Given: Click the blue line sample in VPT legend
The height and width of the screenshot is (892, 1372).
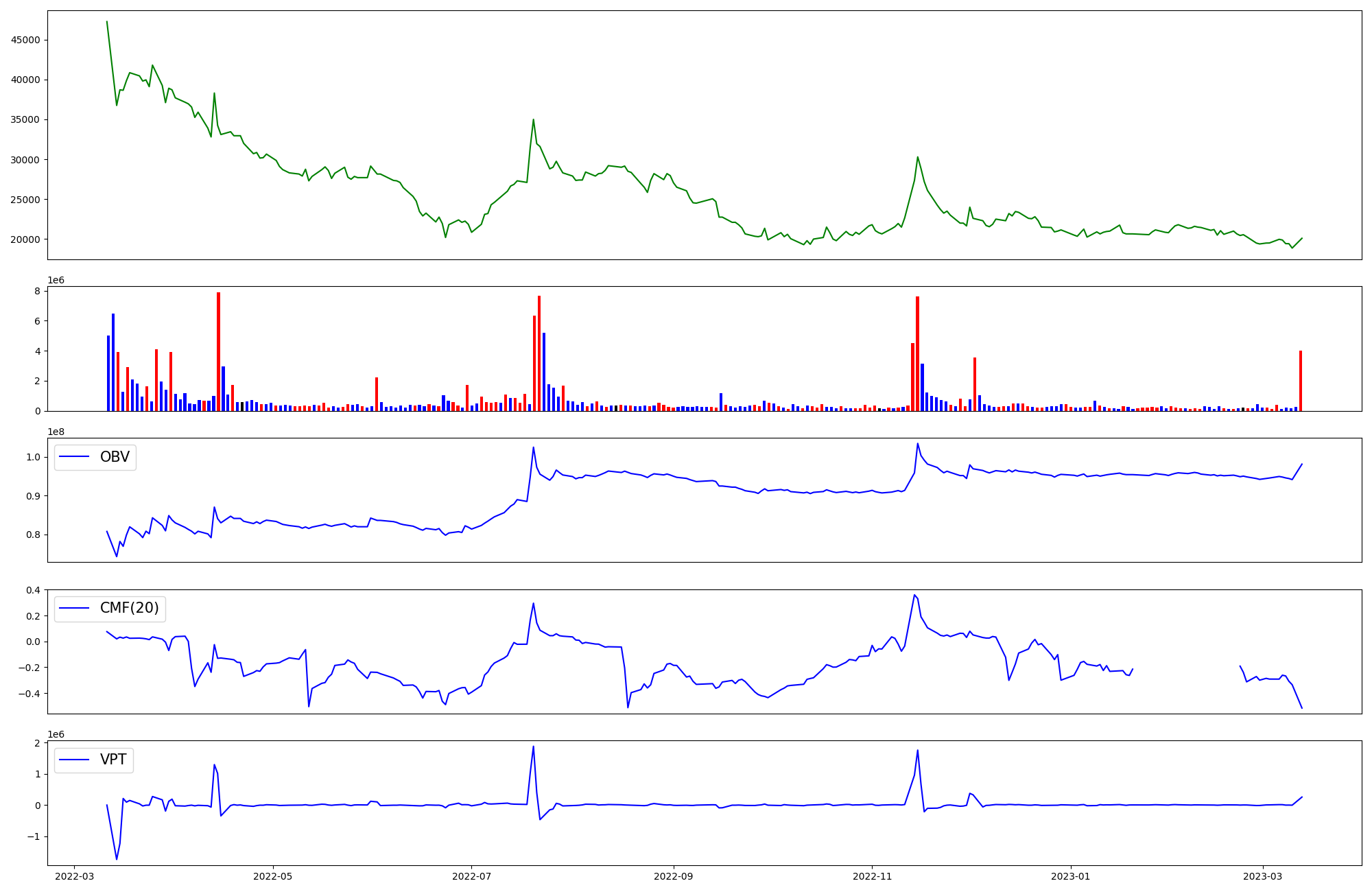Looking at the screenshot, I should pos(75,760).
